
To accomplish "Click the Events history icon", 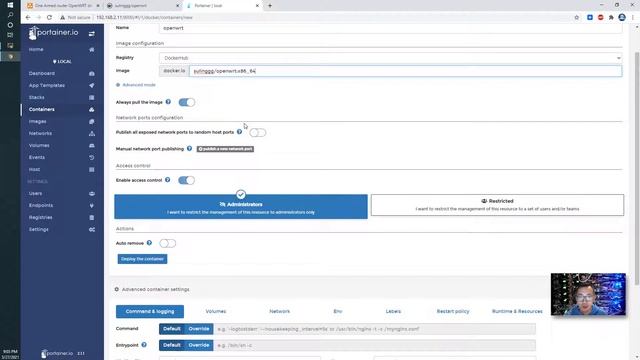I will coord(92,158).
